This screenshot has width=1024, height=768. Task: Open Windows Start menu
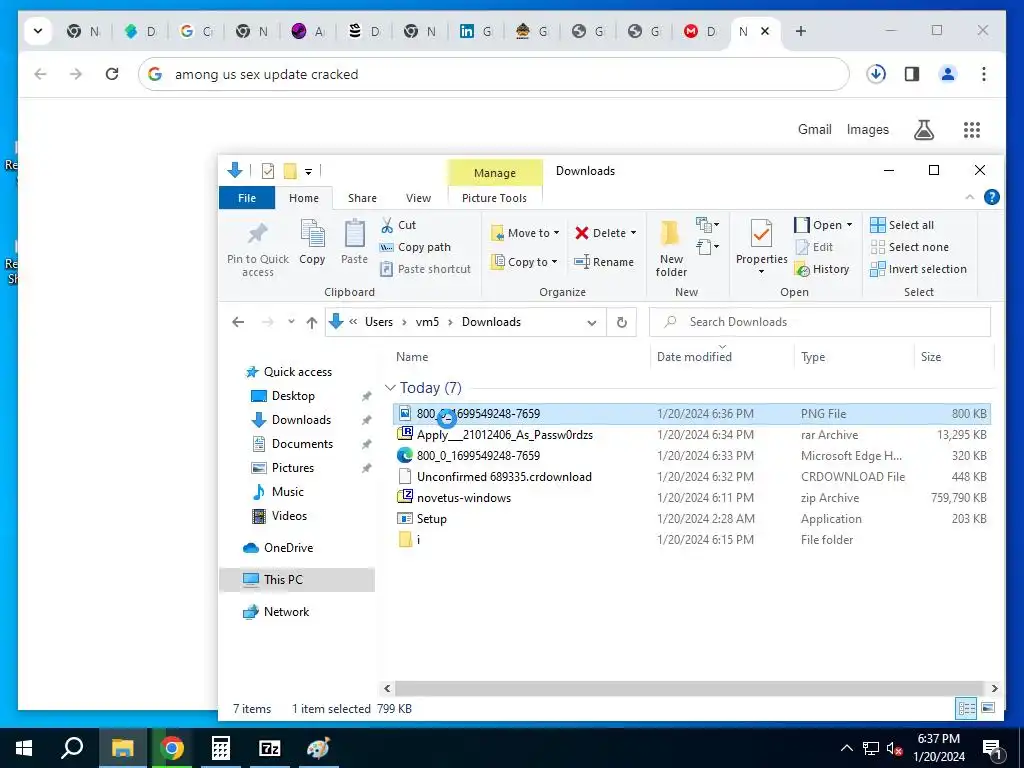24,748
